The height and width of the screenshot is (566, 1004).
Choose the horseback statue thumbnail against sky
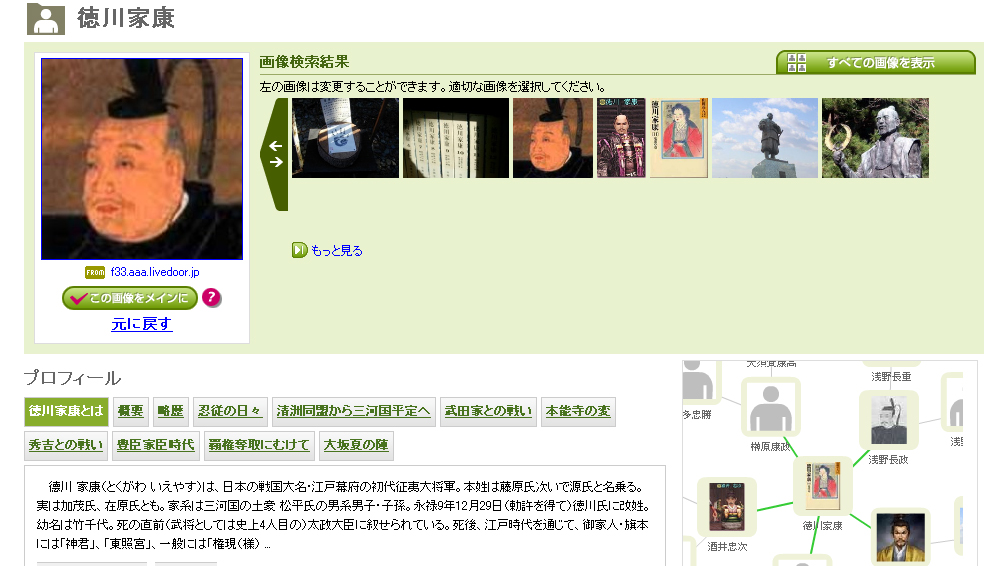tap(765, 138)
